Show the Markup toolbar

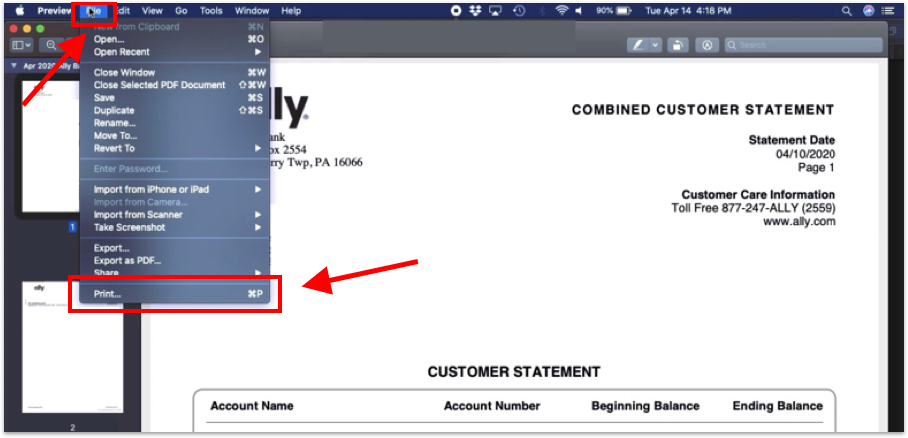click(x=706, y=45)
